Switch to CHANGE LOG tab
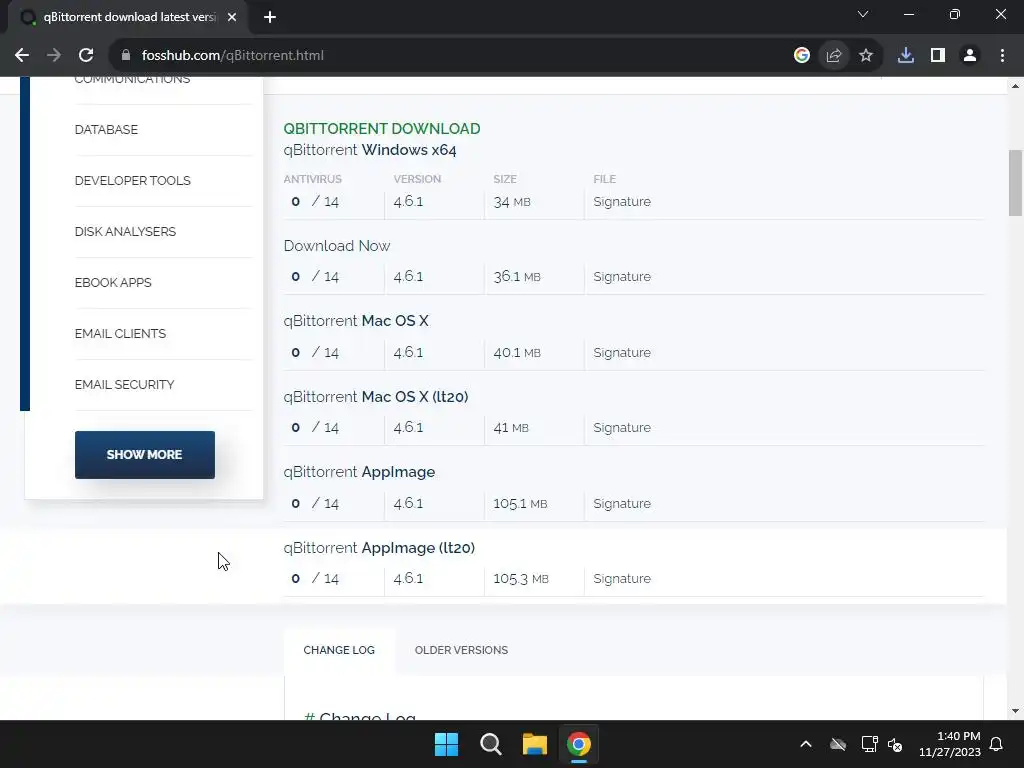Viewport: 1024px width, 768px height. 339,650
